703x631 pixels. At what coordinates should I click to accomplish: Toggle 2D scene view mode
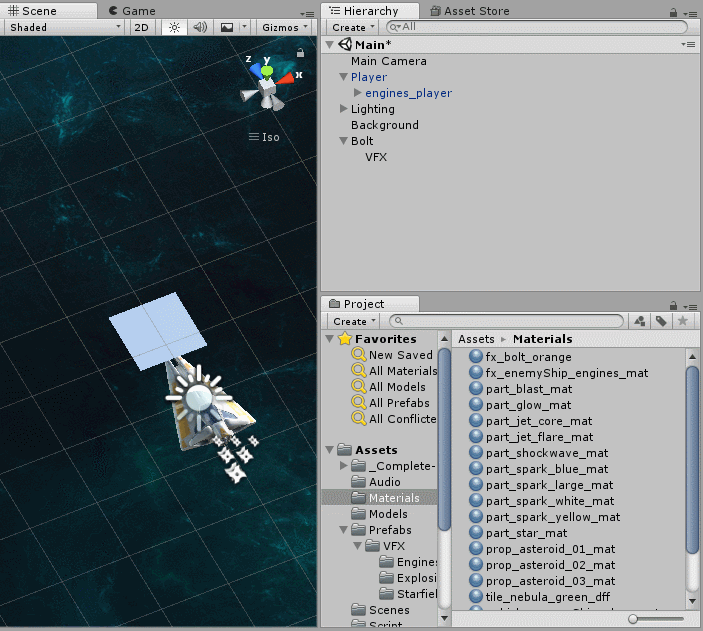142,28
